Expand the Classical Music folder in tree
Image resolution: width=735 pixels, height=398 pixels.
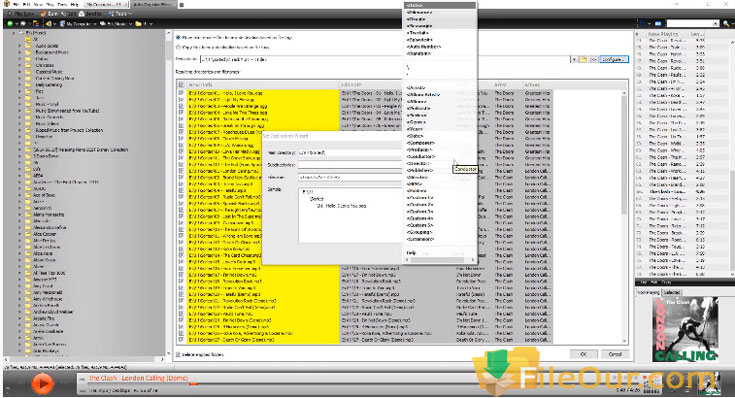click(20, 72)
